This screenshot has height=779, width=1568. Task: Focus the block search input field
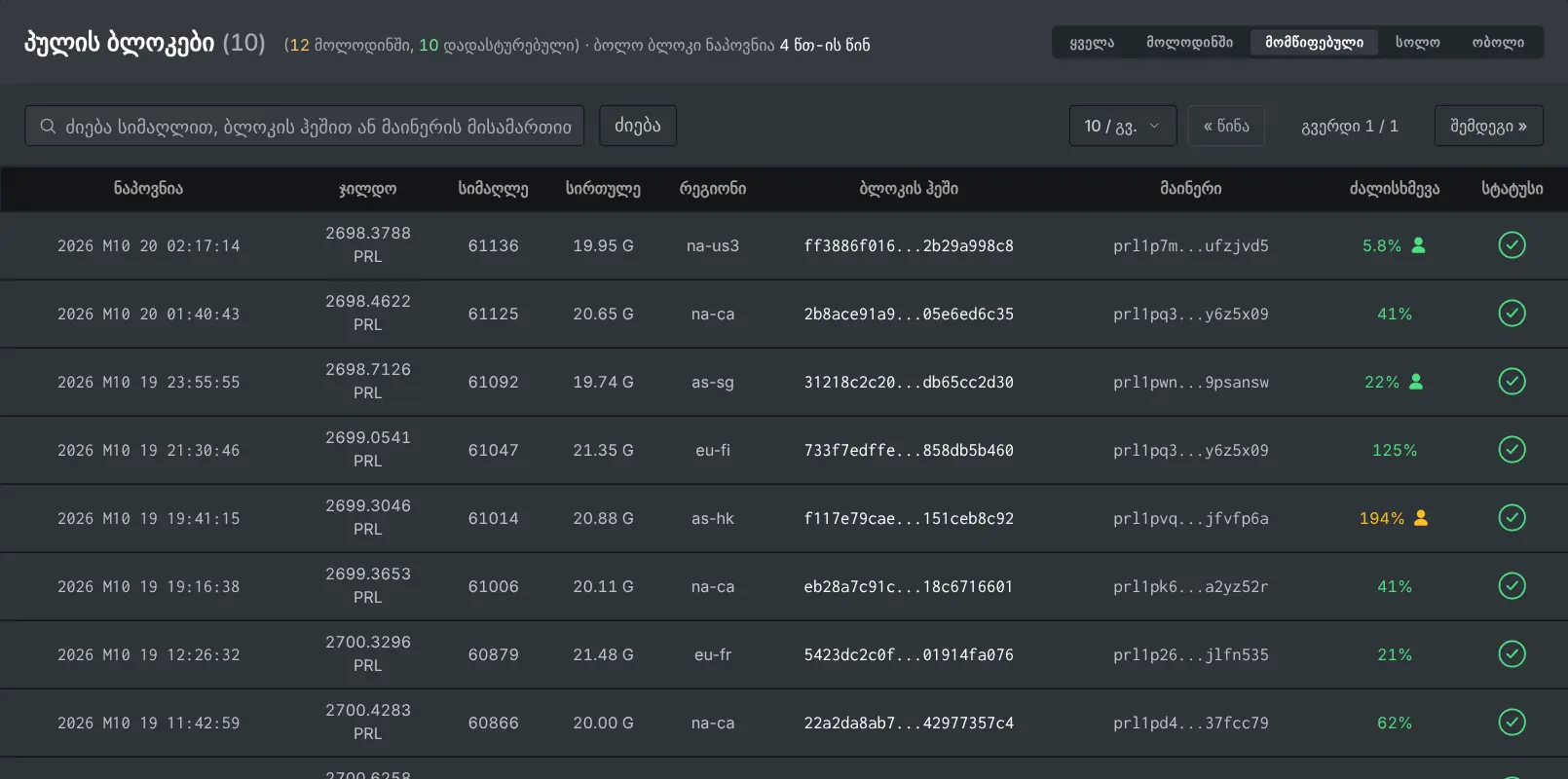coord(305,126)
